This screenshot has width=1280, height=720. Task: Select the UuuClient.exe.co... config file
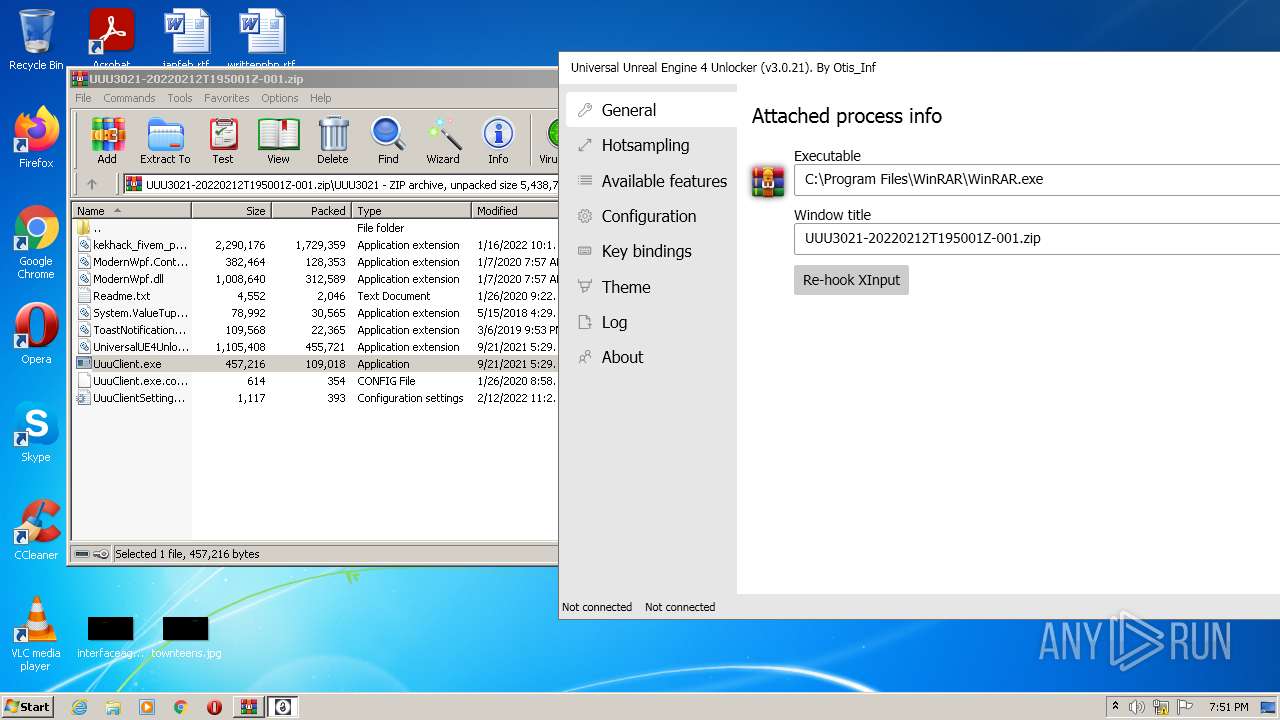click(315, 381)
